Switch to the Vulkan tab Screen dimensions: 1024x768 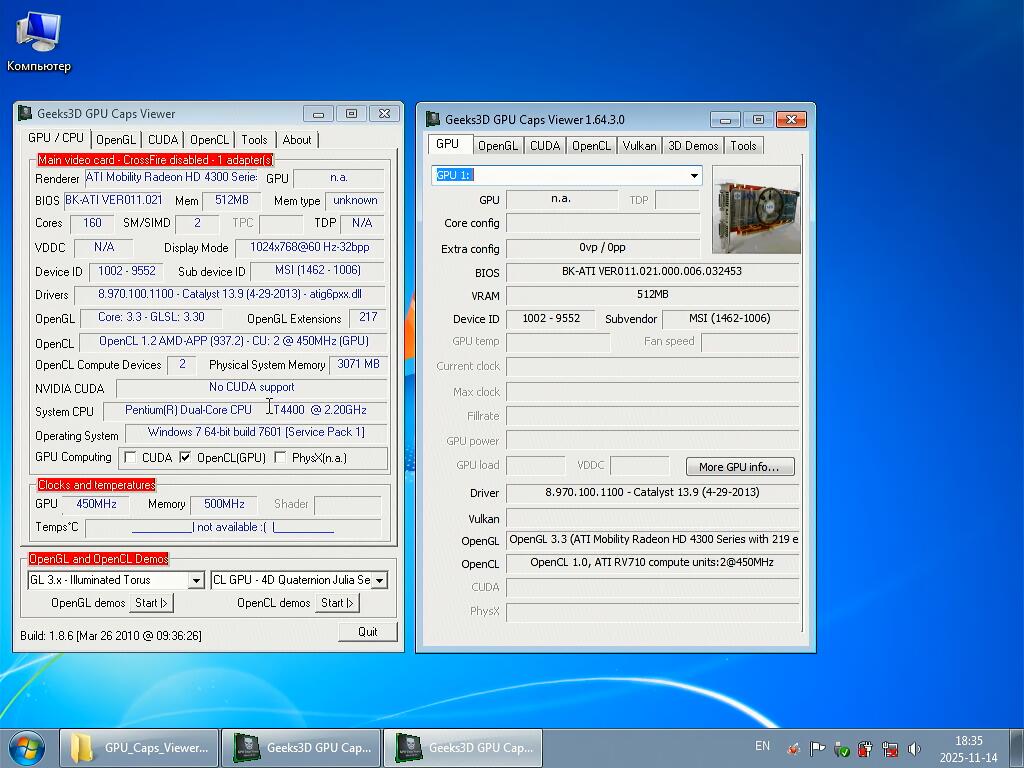(x=639, y=146)
